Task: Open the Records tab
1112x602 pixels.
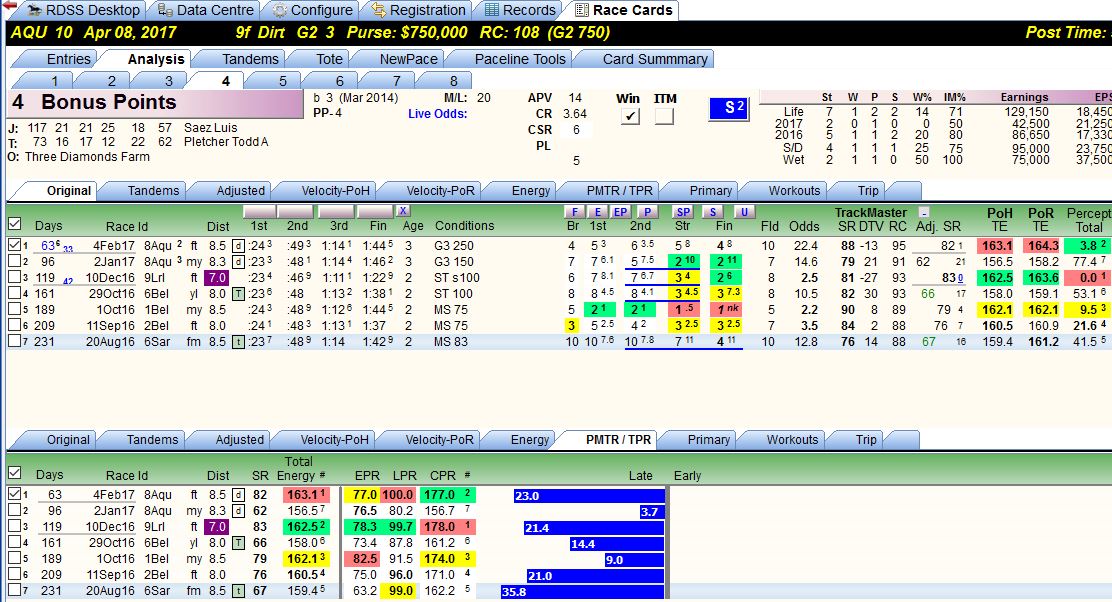Action: 521,10
